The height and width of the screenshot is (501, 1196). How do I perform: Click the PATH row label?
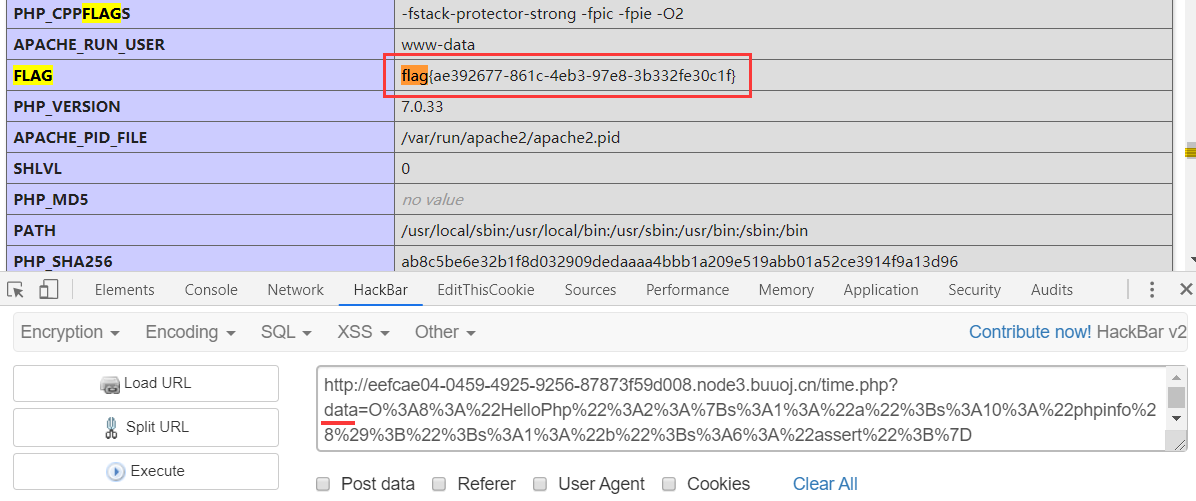[x=34, y=230]
